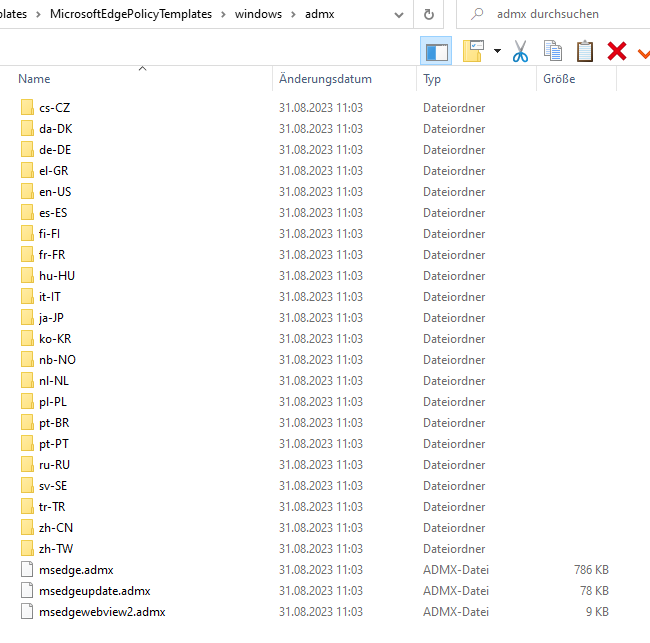Select the msedge.admx file name
650x643 pixels.
[76, 570]
